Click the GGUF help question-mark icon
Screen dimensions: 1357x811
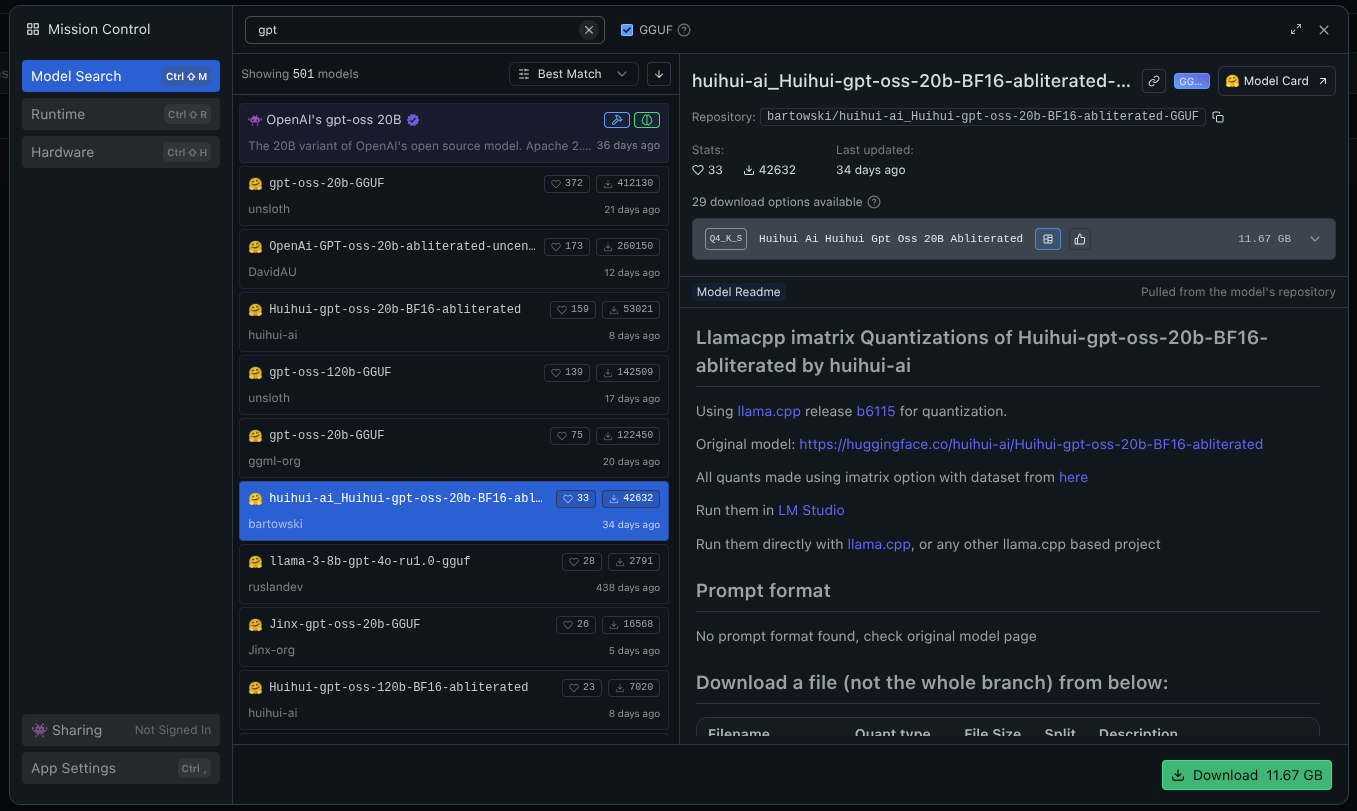685,30
